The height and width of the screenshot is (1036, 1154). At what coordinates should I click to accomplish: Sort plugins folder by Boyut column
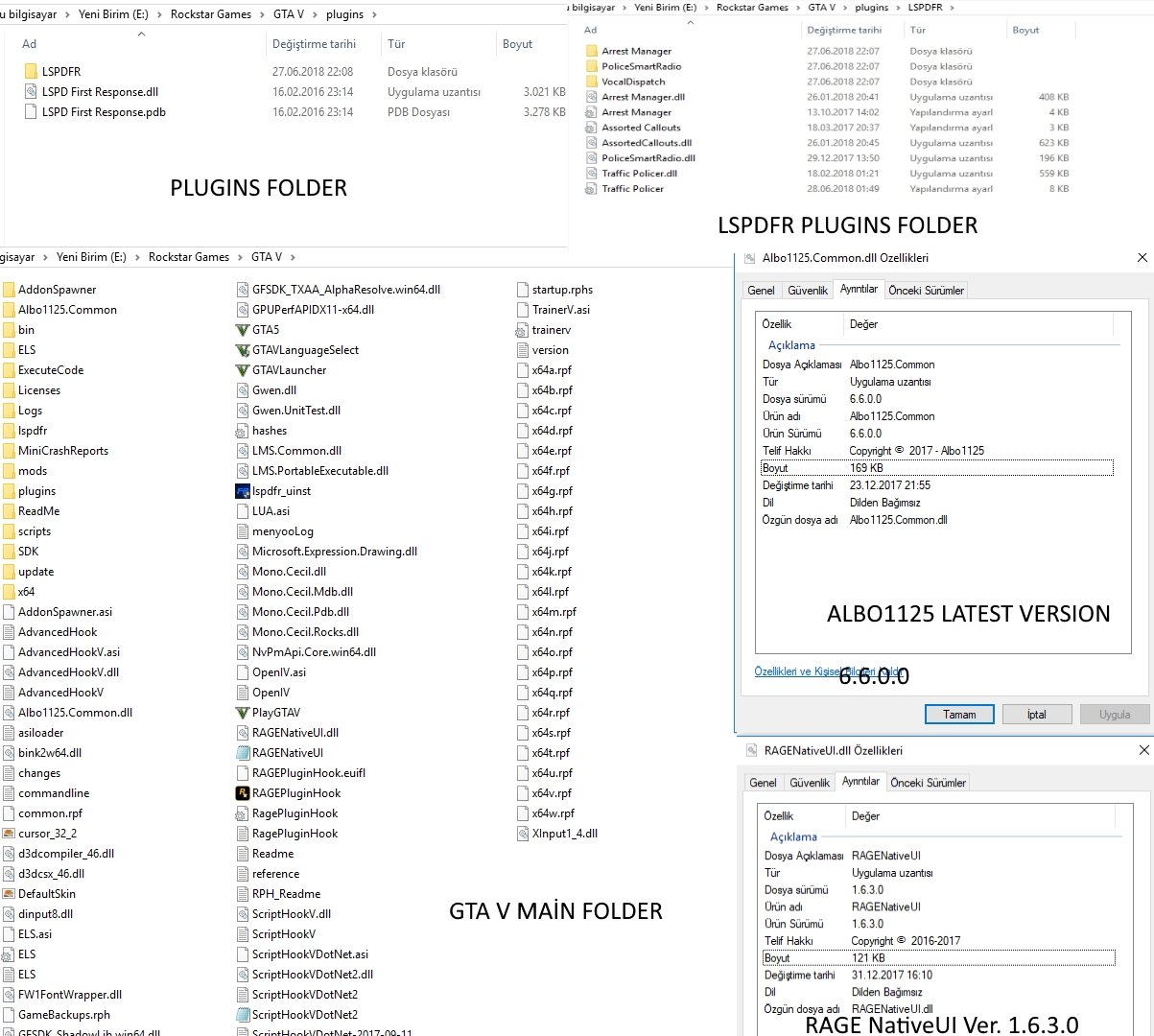click(x=518, y=44)
